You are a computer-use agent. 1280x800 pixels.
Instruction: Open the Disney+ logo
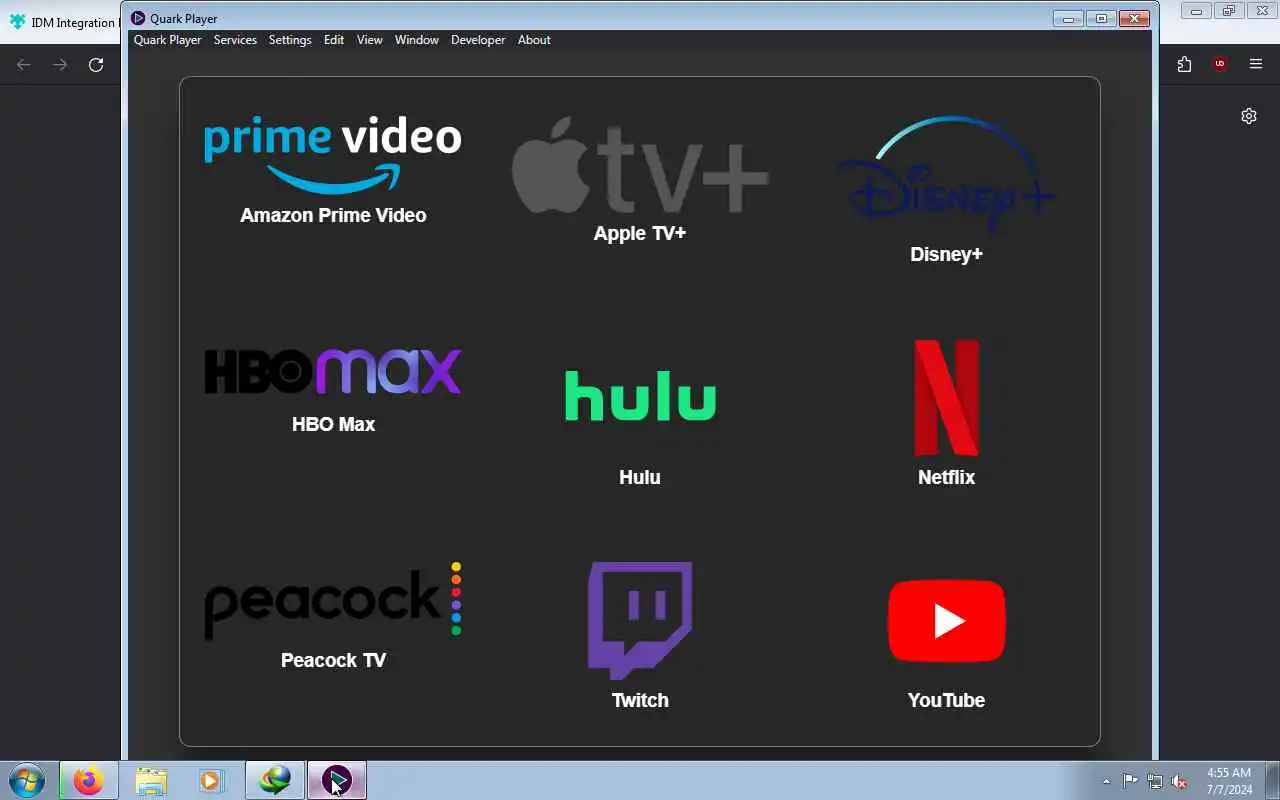(x=946, y=175)
